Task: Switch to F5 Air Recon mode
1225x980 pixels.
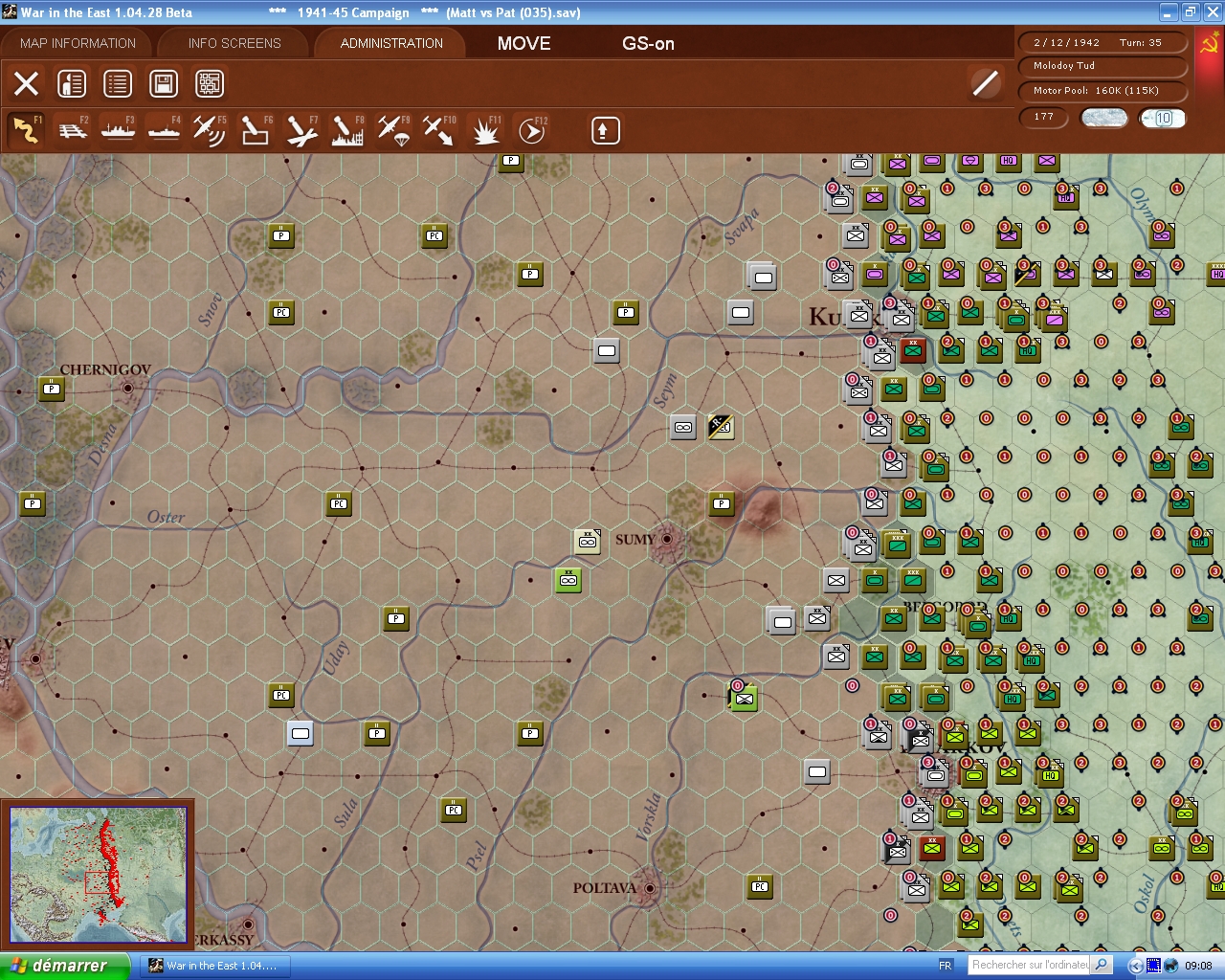Action: point(210,130)
